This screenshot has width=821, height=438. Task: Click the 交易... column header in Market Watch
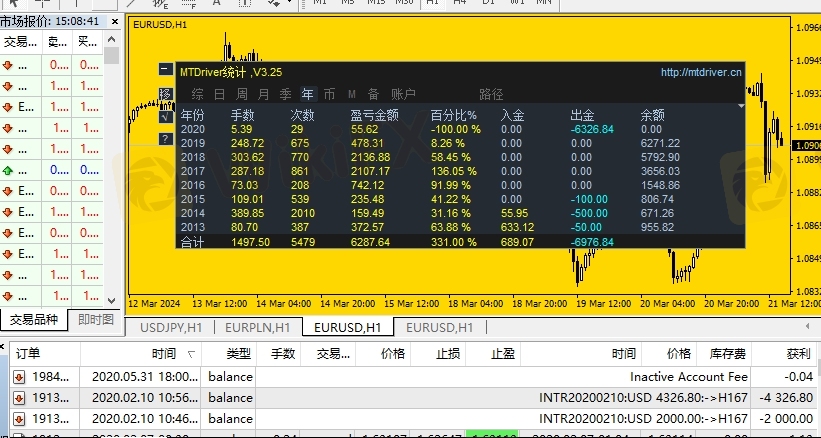click(21, 41)
